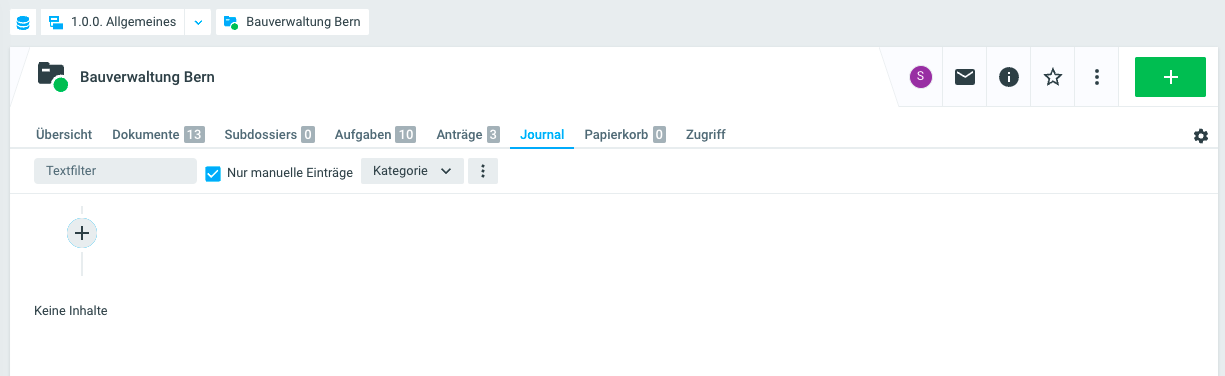This screenshot has height=376, width=1225.
Task: Add journal entry with circled plus
Action: pyautogui.click(x=82, y=233)
